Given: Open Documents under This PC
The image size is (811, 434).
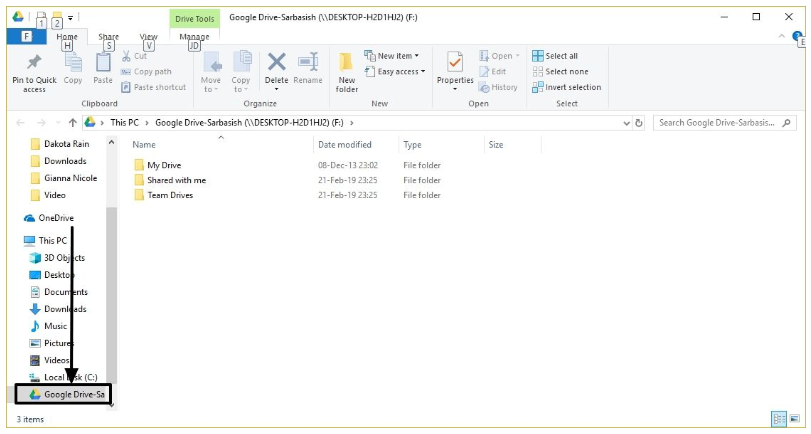Looking at the screenshot, I should (x=59, y=292).
